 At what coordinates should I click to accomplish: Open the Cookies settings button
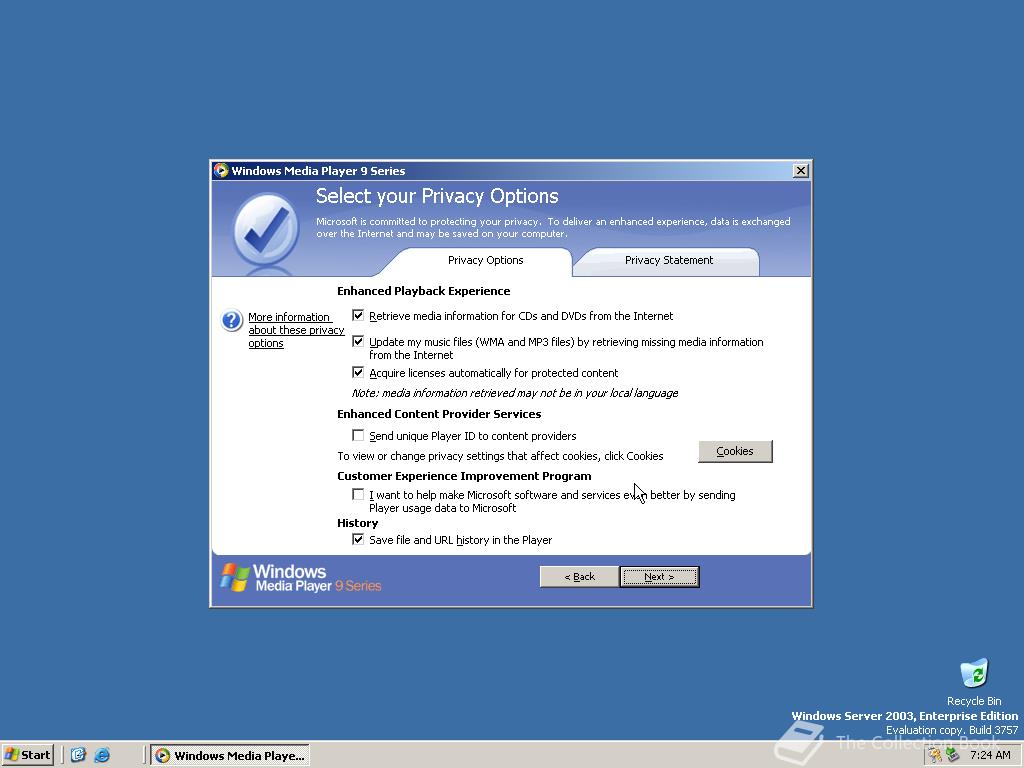pos(735,451)
